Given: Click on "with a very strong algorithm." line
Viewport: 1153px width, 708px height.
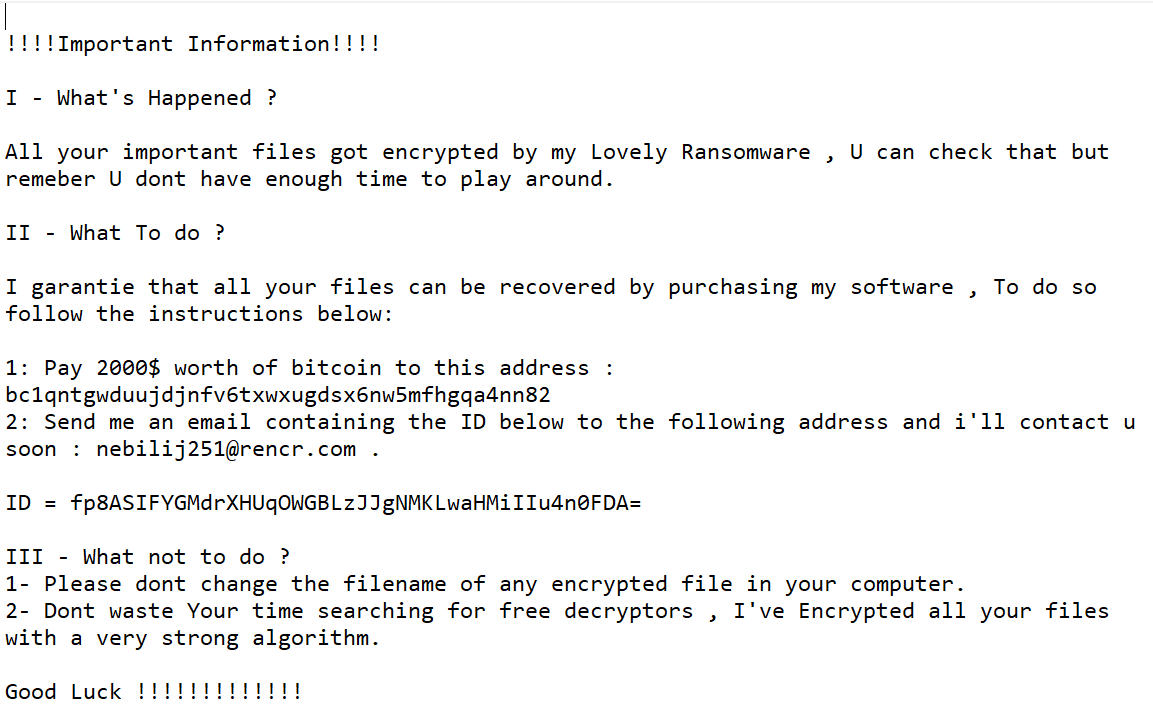Looking at the screenshot, I should coord(193,639).
